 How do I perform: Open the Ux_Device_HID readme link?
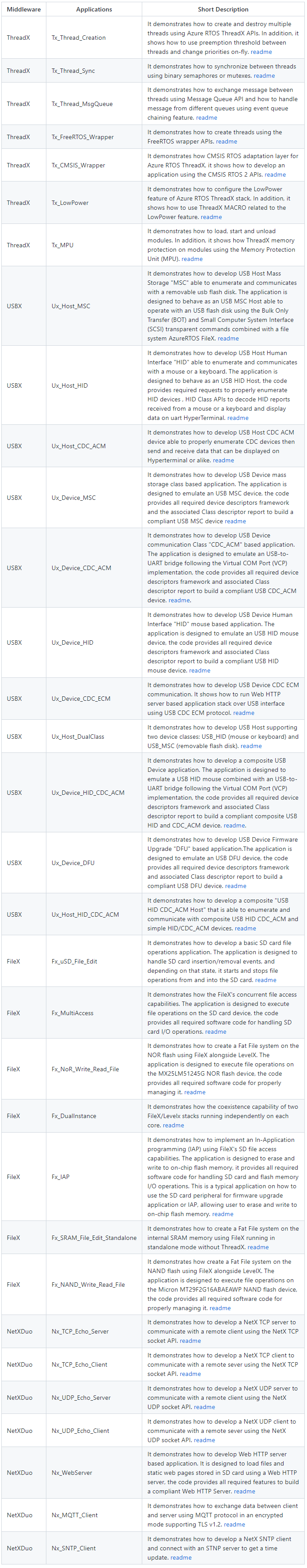(200, 670)
